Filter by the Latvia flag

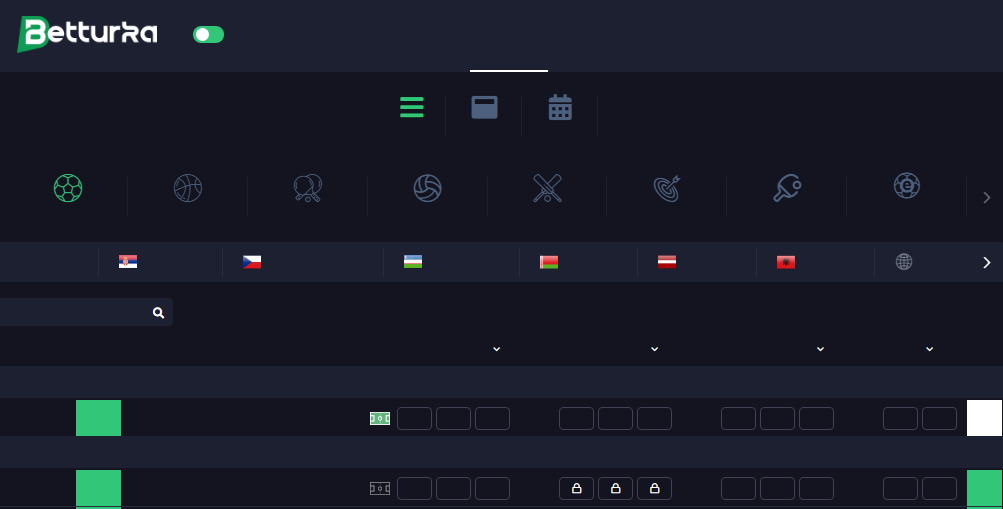(667, 262)
